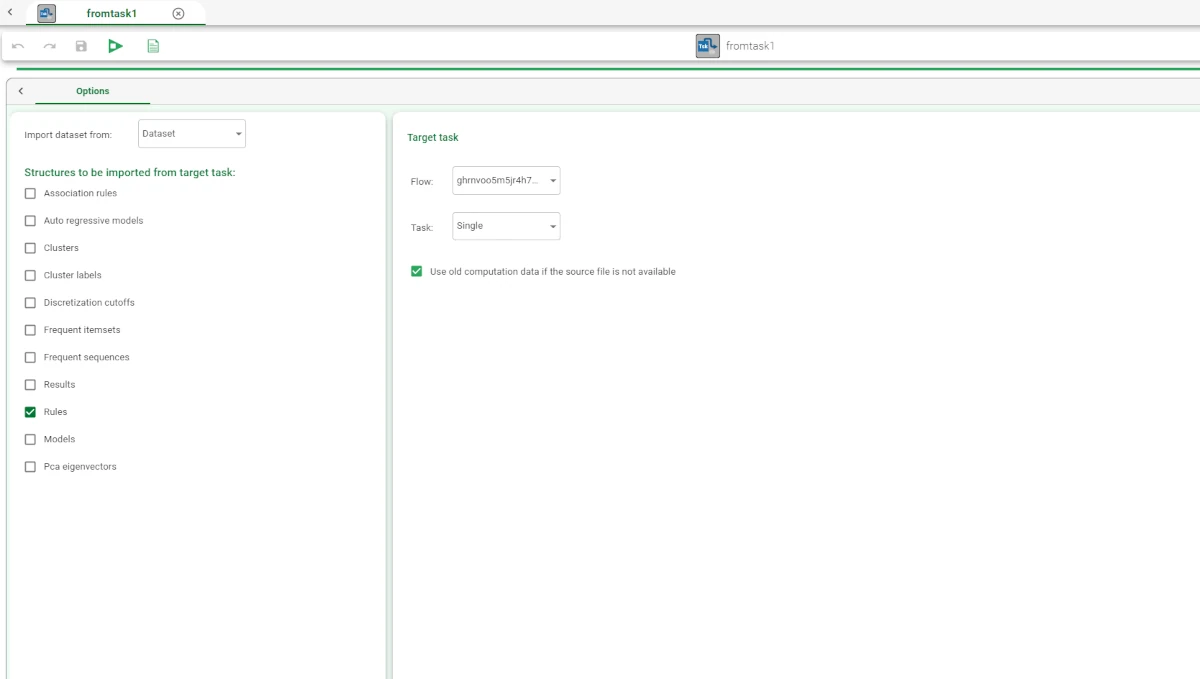The width and height of the screenshot is (1200, 679).
Task: Click the fromtask1 tab icon
Action: point(46,13)
